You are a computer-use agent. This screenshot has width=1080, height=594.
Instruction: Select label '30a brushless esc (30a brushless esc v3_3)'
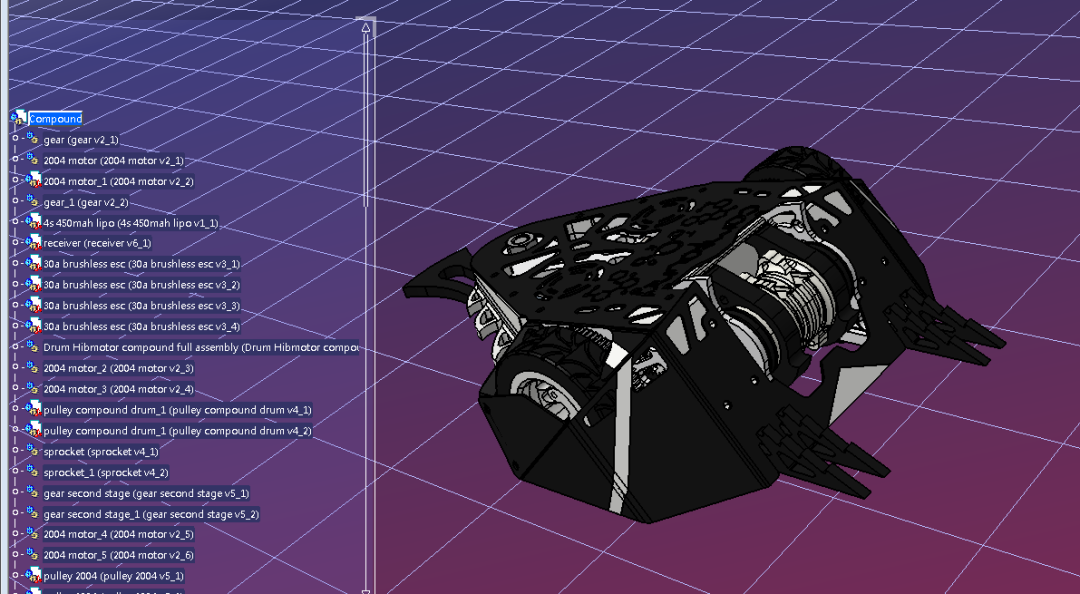tap(142, 305)
